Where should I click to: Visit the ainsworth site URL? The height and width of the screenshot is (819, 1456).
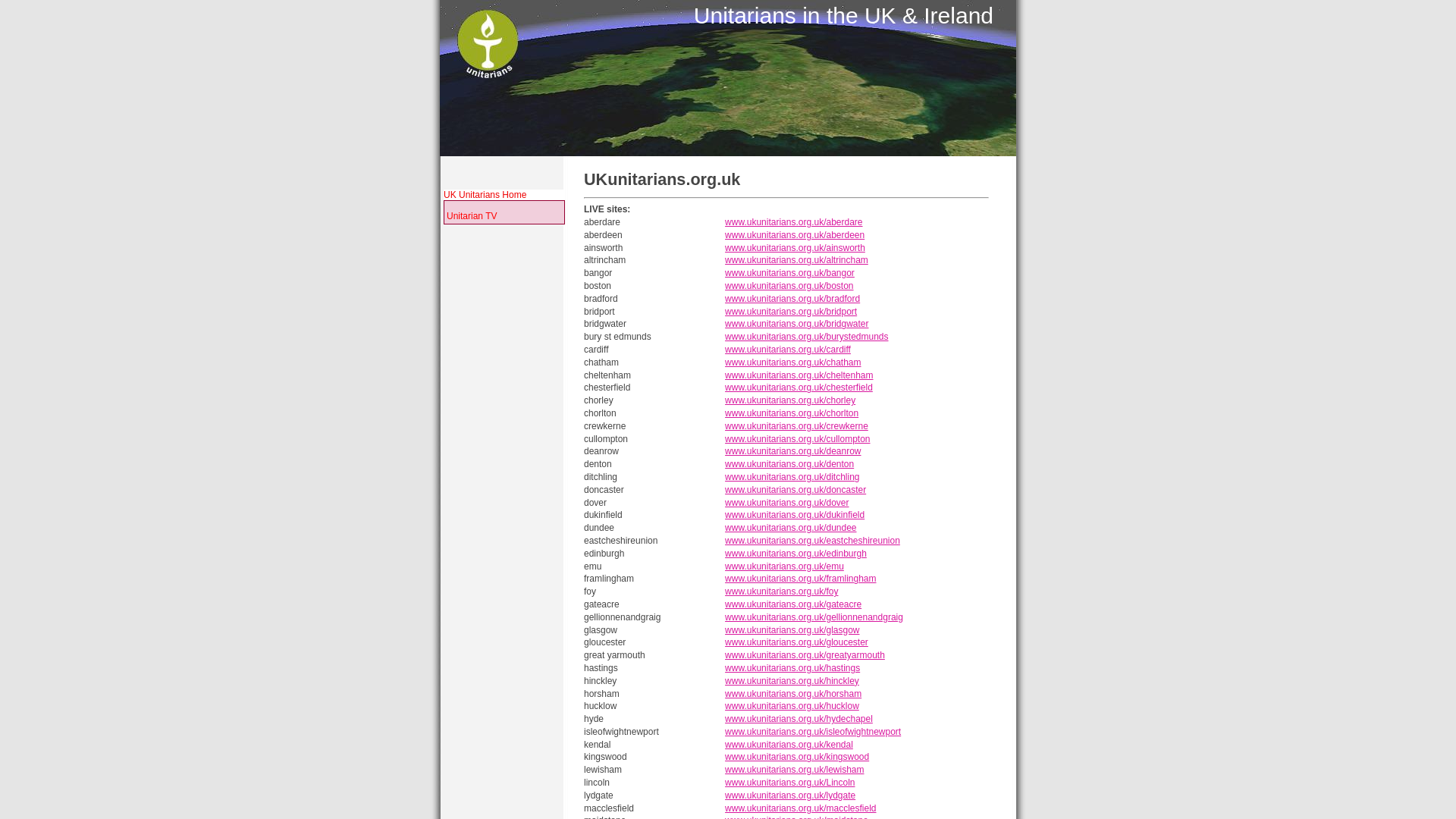[795, 248]
